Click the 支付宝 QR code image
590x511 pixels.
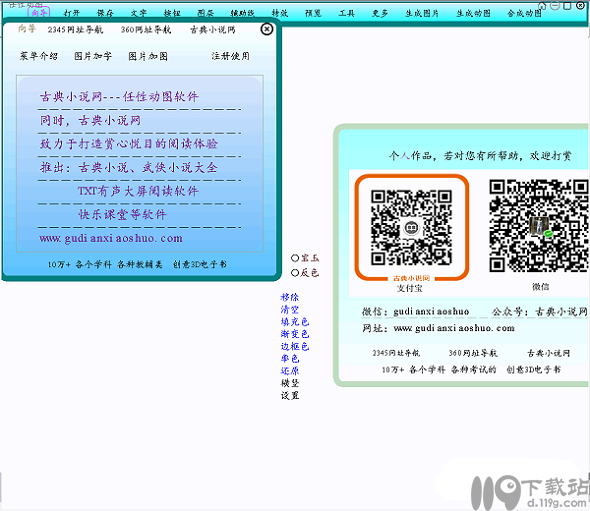[412, 228]
